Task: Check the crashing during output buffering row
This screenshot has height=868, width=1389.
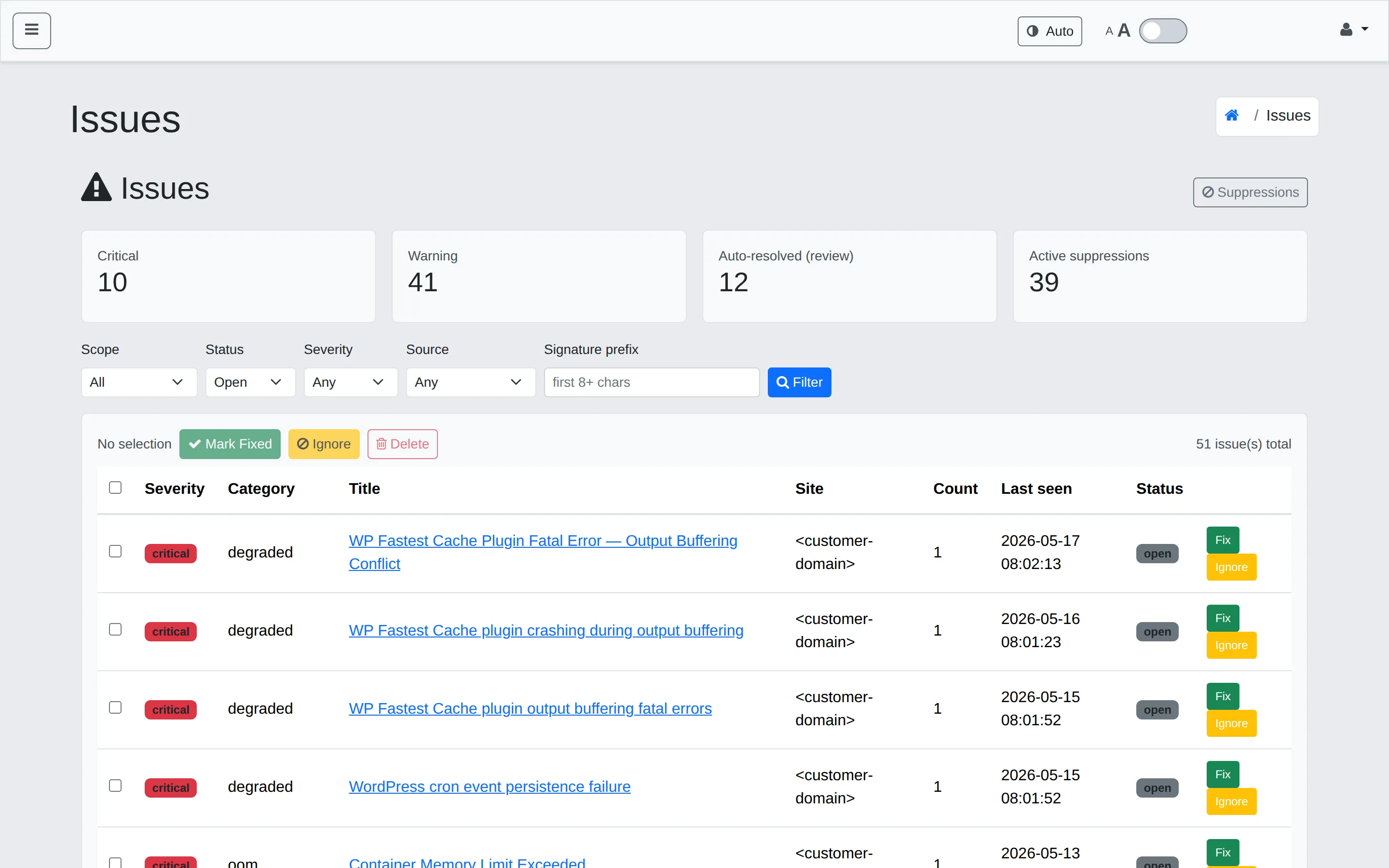Action: pyautogui.click(x=115, y=630)
